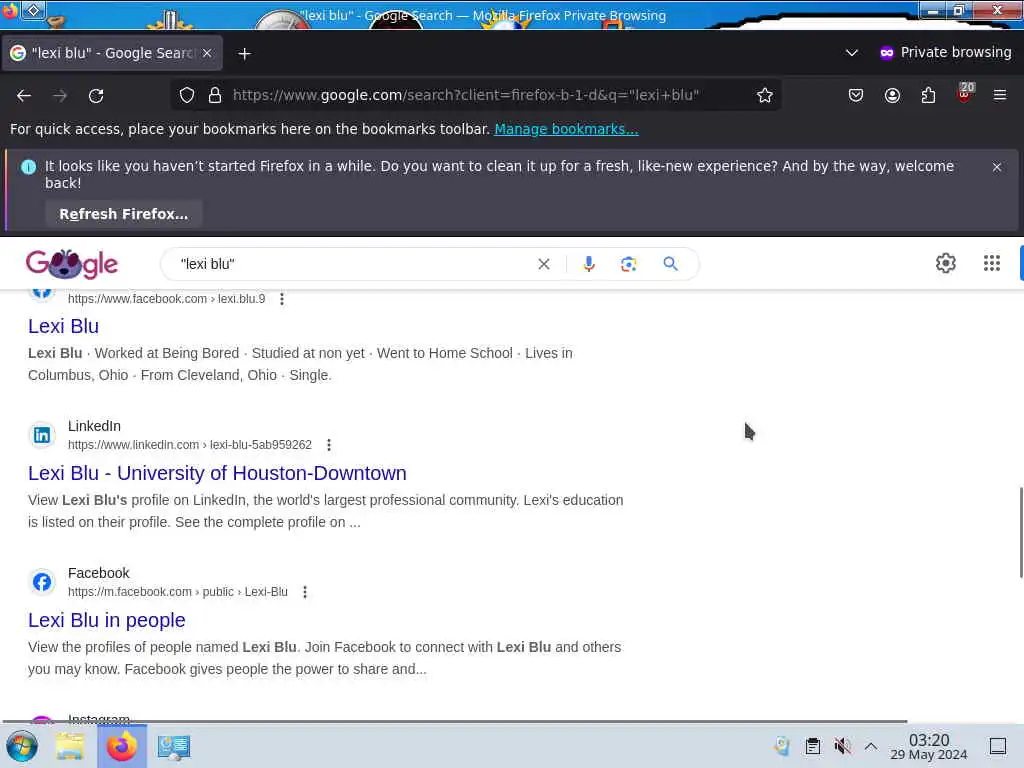The width and height of the screenshot is (1024, 768).
Task: Close the "lexi blu" Google Search tab
Action: (207, 53)
